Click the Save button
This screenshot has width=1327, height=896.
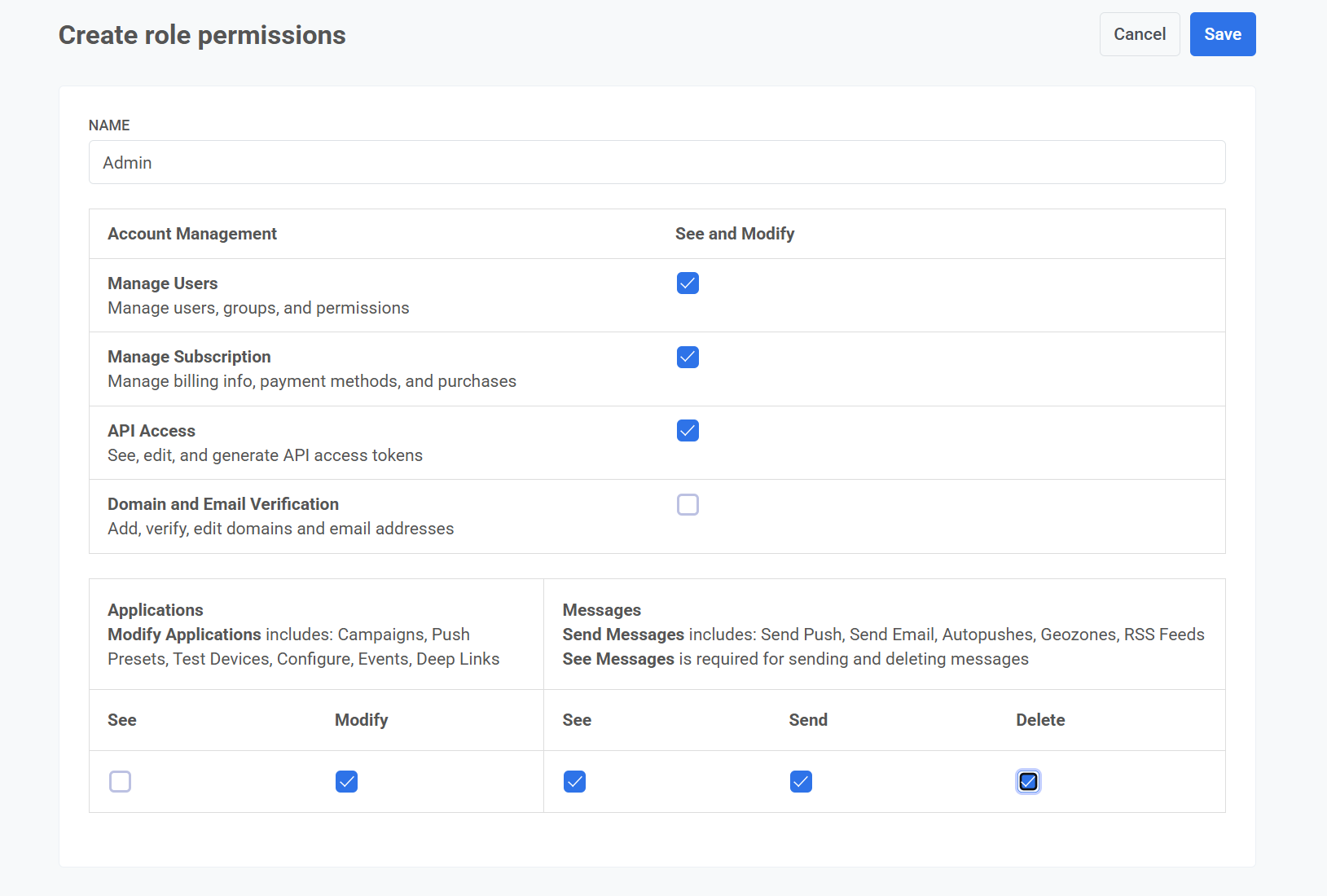1222,34
